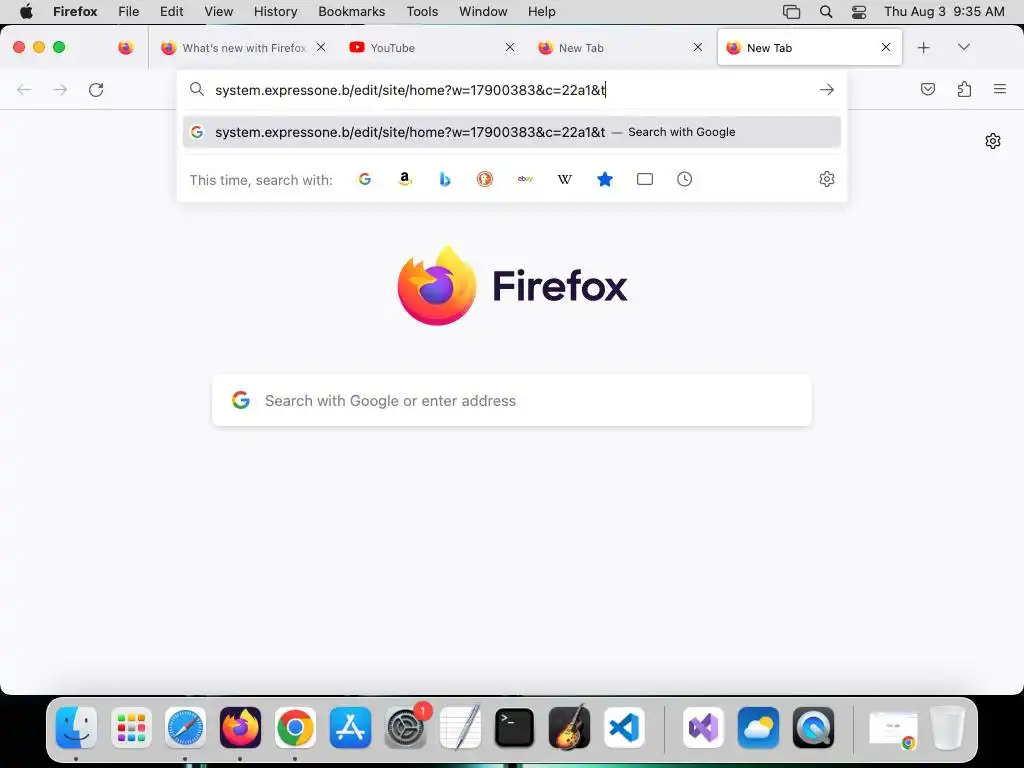Search this time with Bing icon
The height and width of the screenshot is (768, 1024).
pyautogui.click(x=445, y=179)
